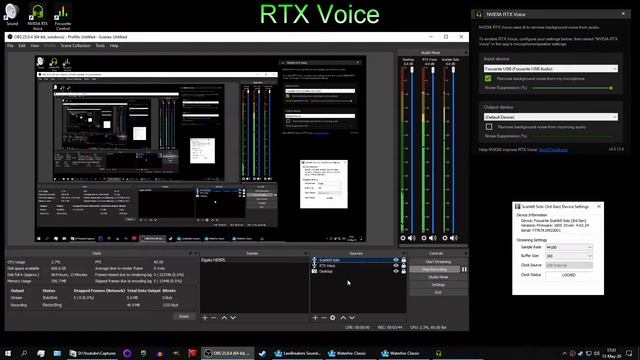Reset stats with Reset button
Screen dimensions: 640x360
coord(184,316)
